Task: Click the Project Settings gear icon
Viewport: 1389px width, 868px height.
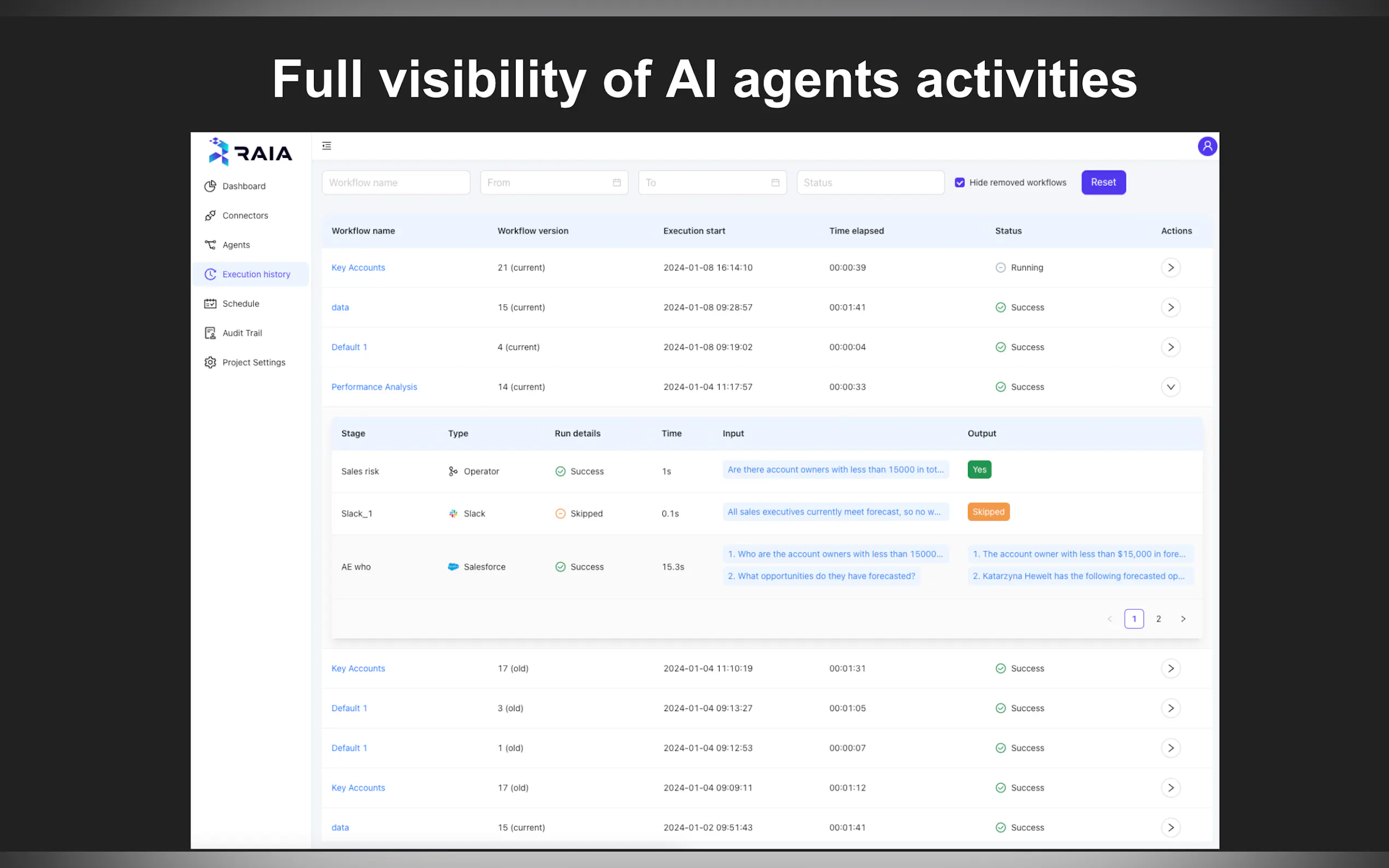Action: (x=210, y=362)
